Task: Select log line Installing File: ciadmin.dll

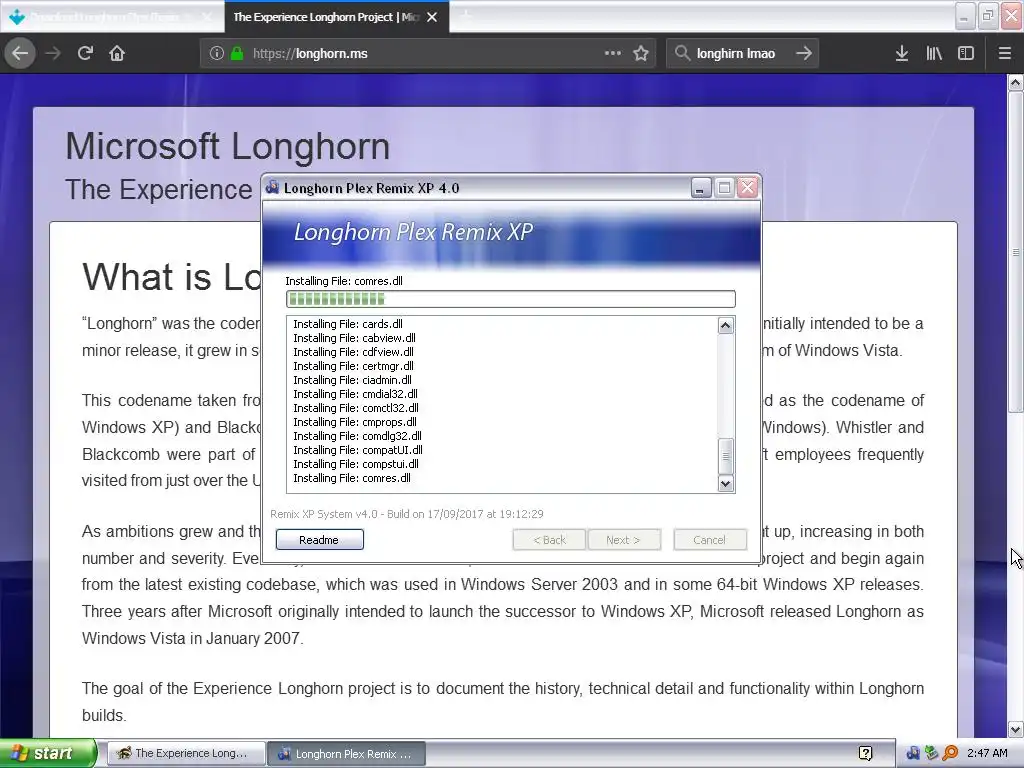Action: pyautogui.click(x=352, y=380)
